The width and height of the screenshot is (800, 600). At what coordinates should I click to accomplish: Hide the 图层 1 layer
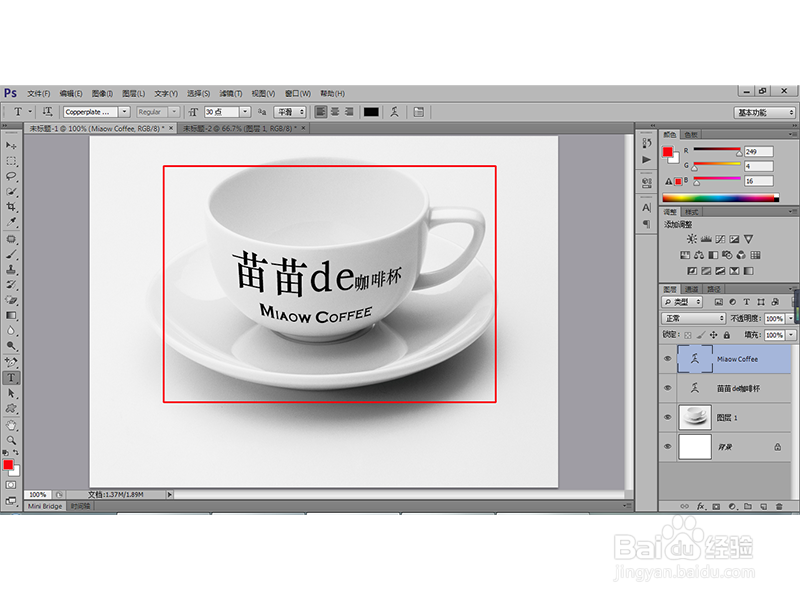[x=668, y=418]
